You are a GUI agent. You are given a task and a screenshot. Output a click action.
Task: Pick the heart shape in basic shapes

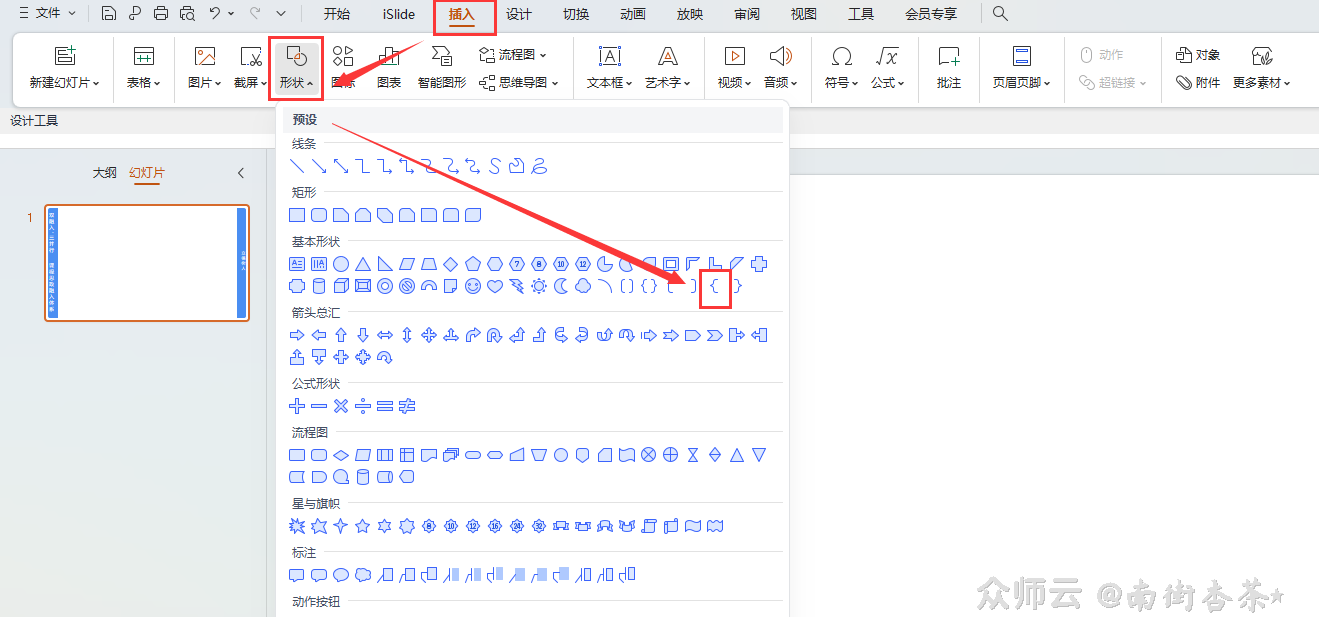click(495, 287)
